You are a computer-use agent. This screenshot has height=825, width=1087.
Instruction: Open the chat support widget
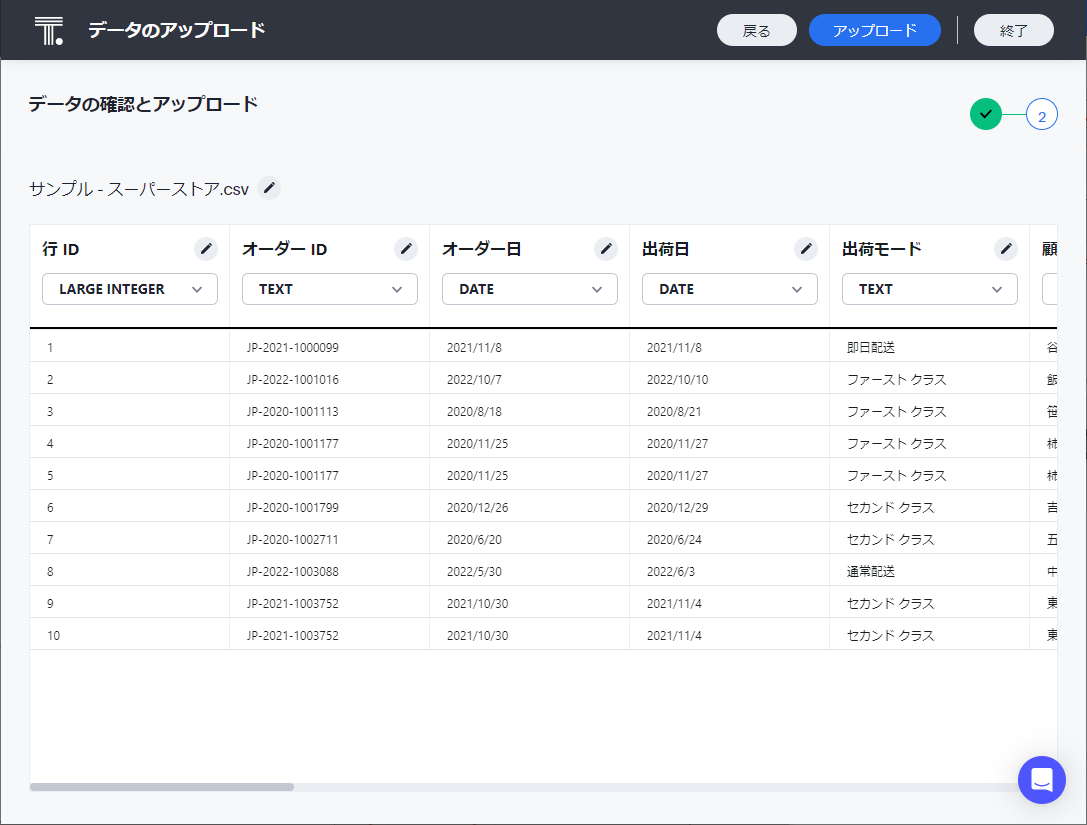click(x=1042, y=780)
